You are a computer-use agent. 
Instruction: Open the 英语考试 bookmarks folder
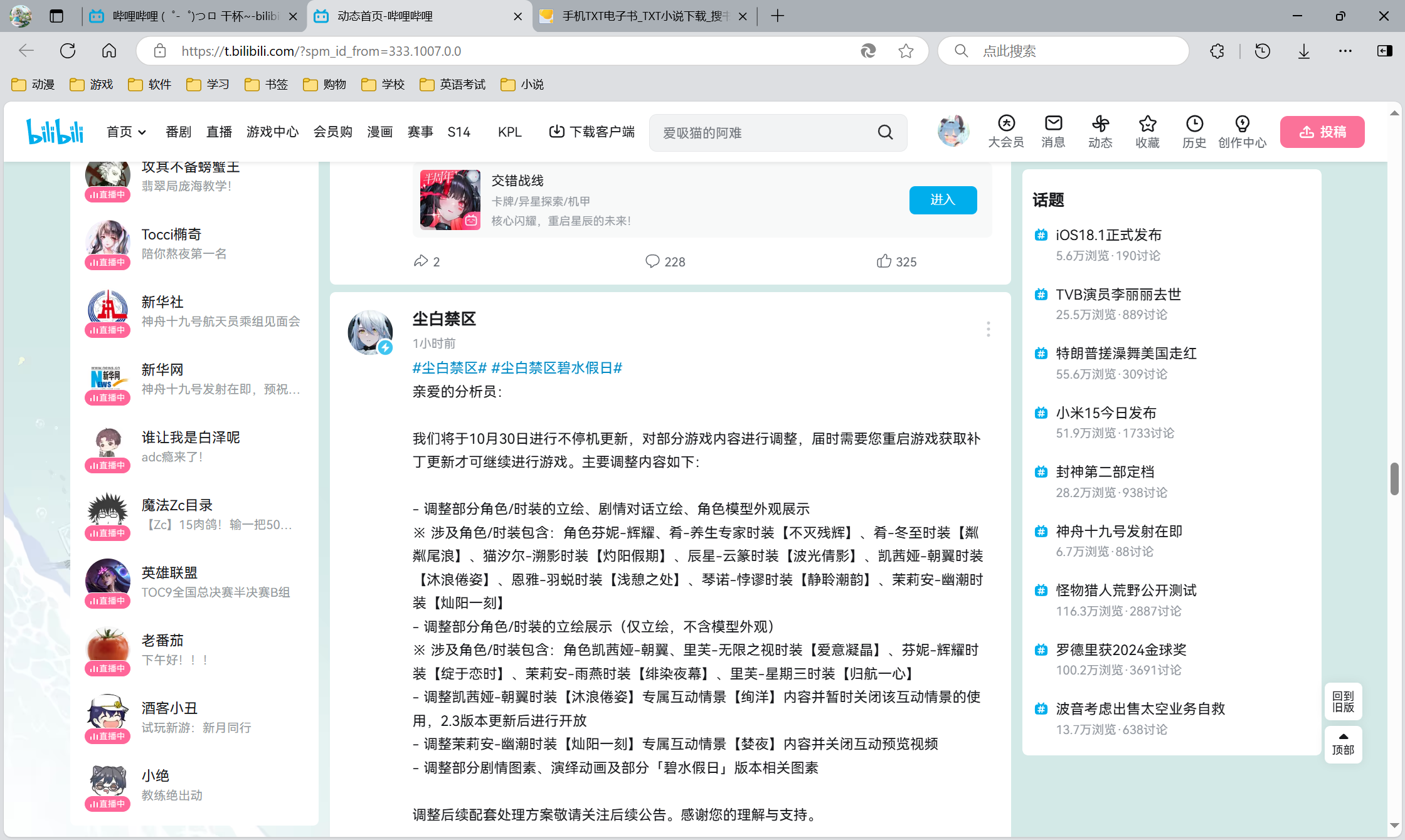tap(453, 84)
